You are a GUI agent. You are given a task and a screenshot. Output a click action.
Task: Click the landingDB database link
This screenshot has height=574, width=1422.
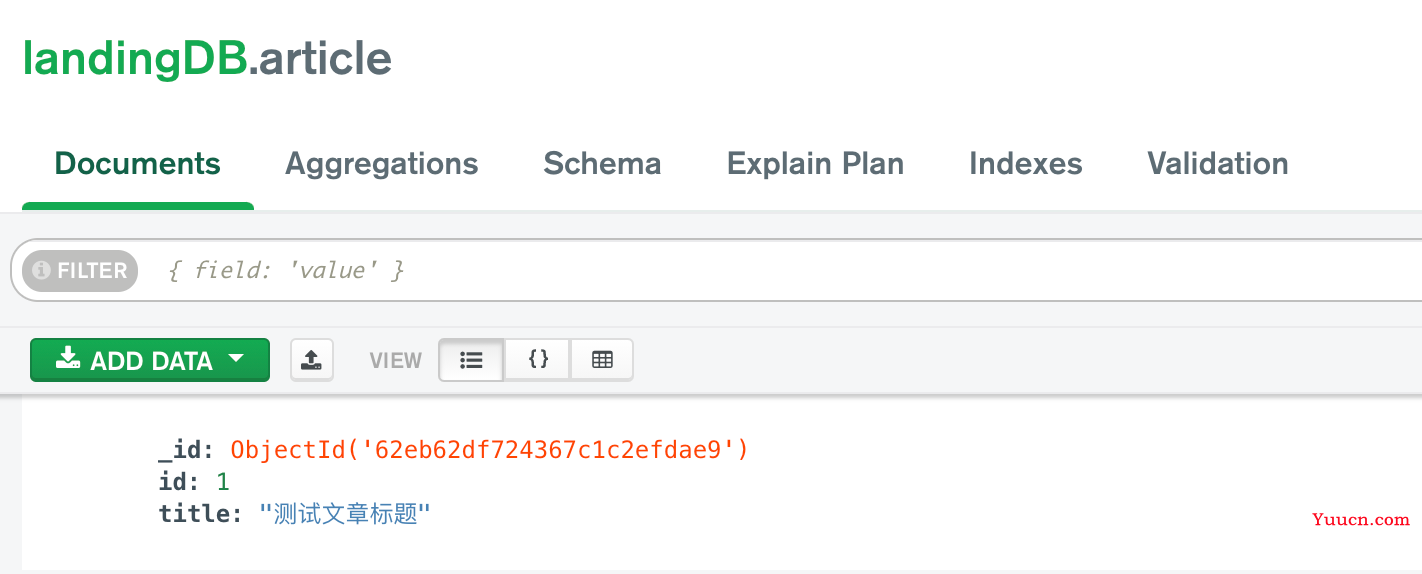pyautogui.click(x=135, y=59)
